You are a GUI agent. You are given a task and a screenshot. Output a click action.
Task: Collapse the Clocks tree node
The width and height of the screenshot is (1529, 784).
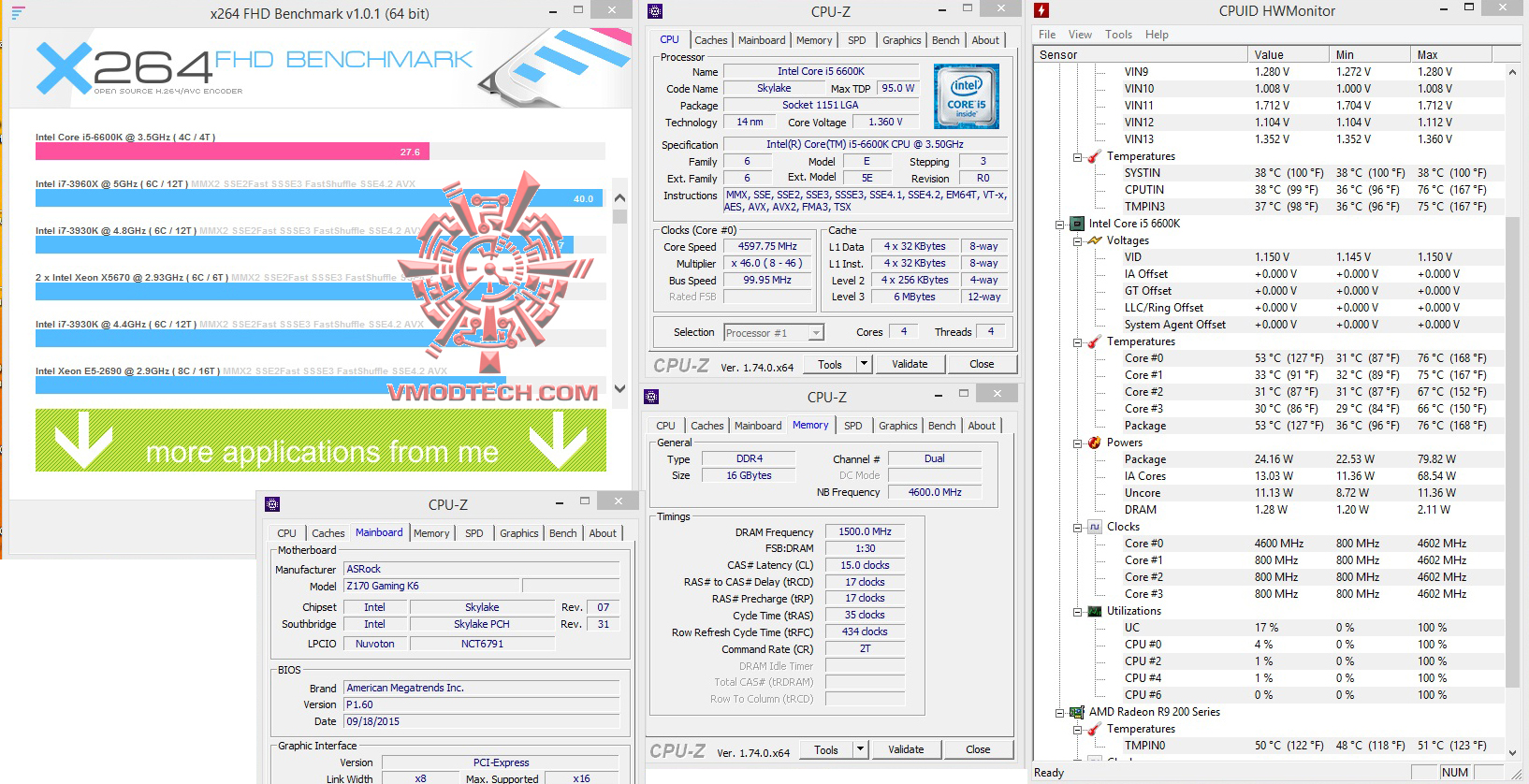pyautogui.click(x=1078, y=528)
